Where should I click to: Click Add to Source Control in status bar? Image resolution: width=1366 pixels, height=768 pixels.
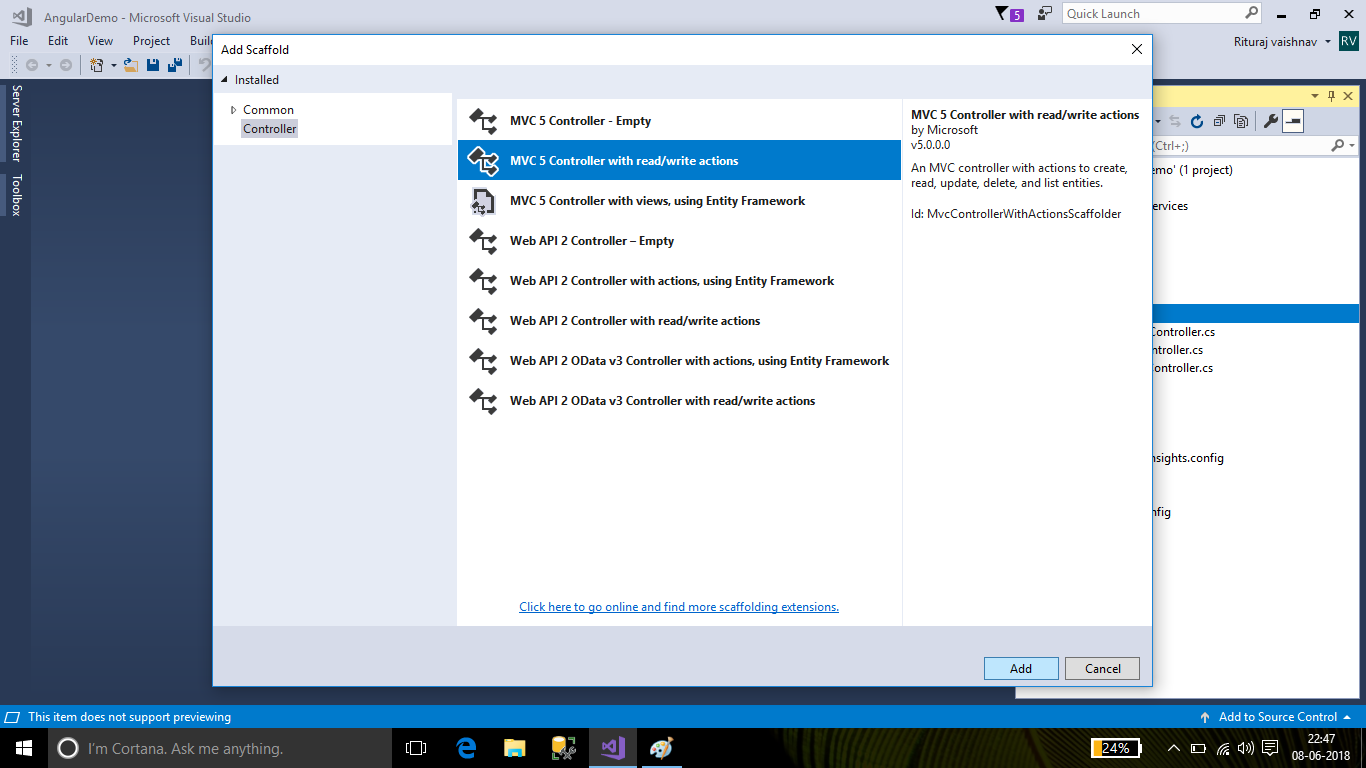click(1278, 717)
